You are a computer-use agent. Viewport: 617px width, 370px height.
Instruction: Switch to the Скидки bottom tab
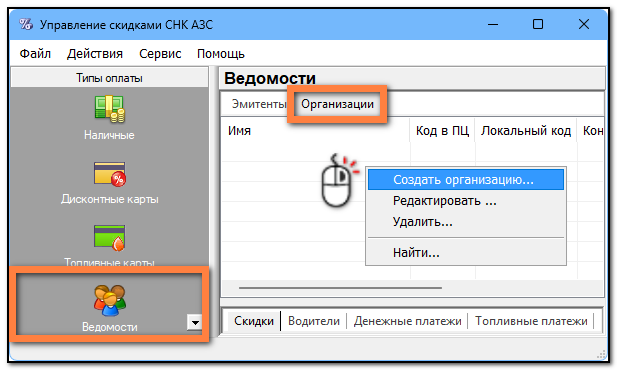click(254, 321)
